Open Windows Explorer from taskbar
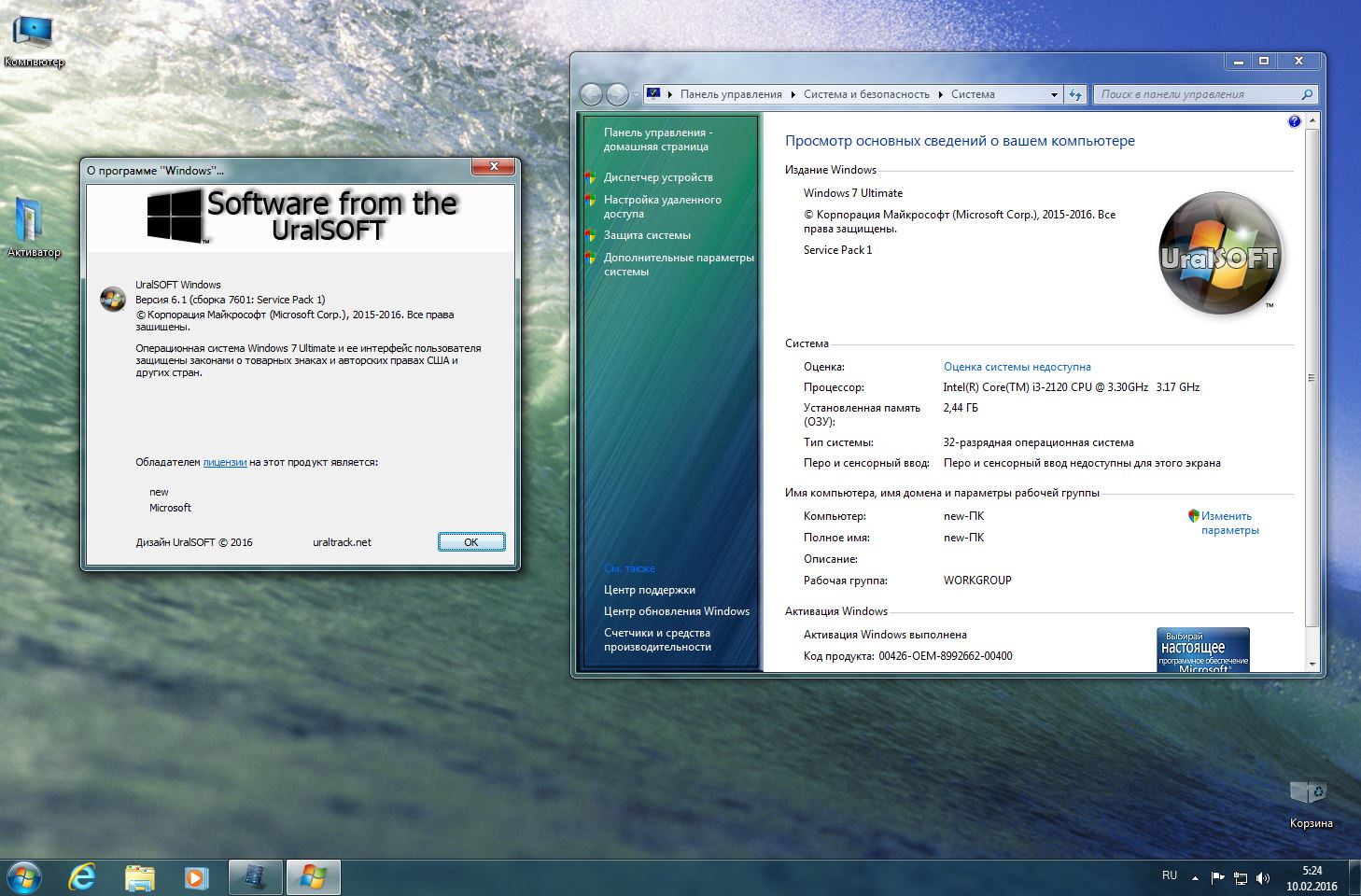Screen dimensions: 1361x896 tap(140, 878)
